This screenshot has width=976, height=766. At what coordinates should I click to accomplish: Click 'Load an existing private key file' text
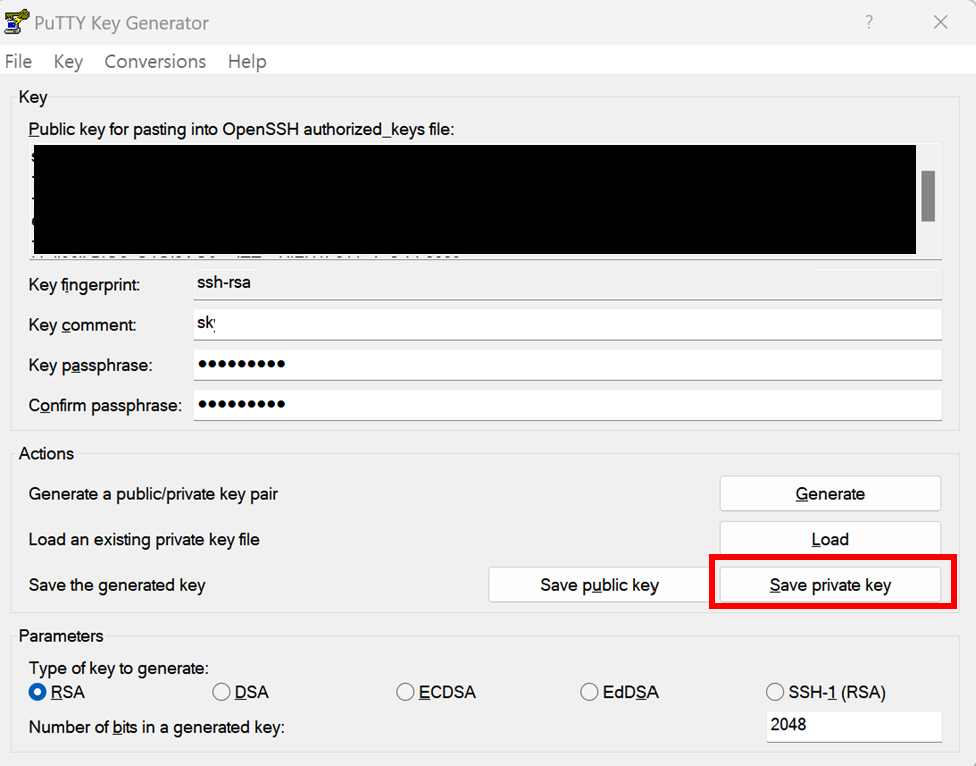pos(144,539)
